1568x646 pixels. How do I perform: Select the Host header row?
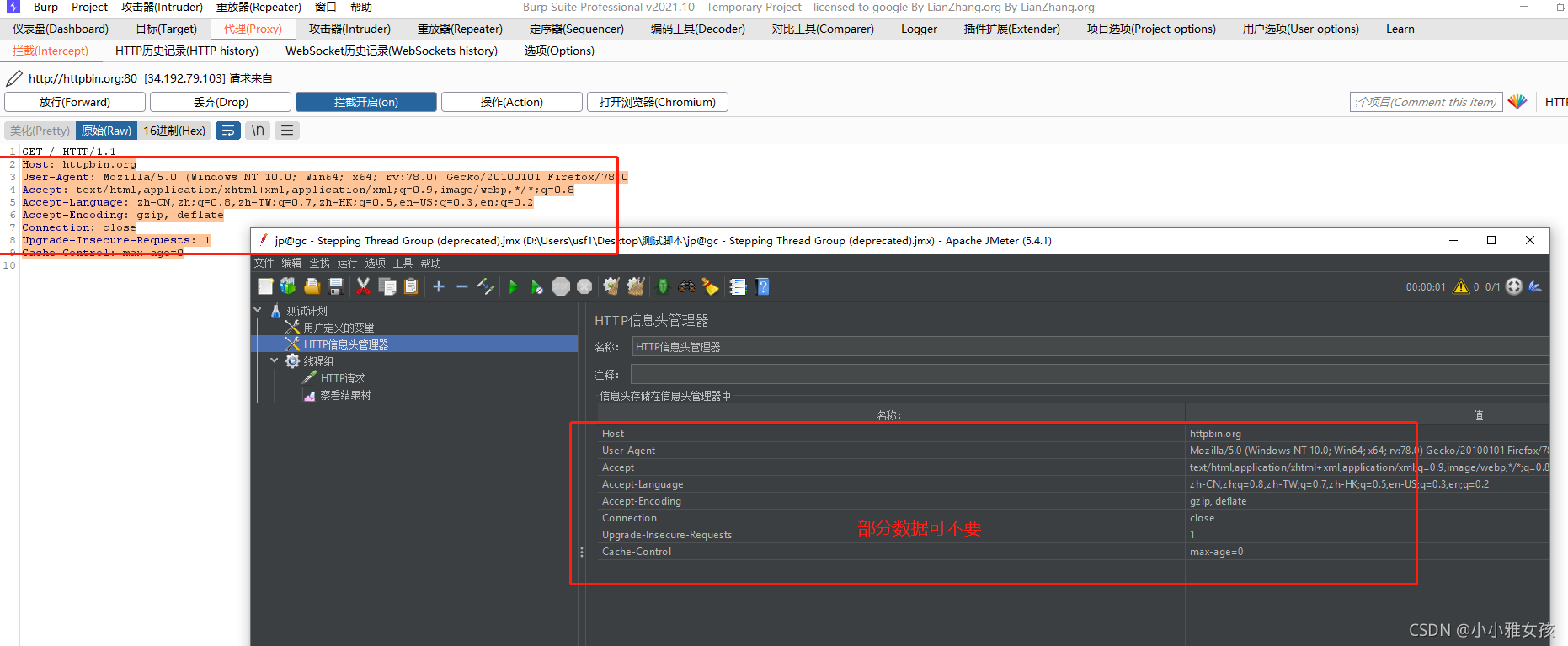click(1074, 433)
